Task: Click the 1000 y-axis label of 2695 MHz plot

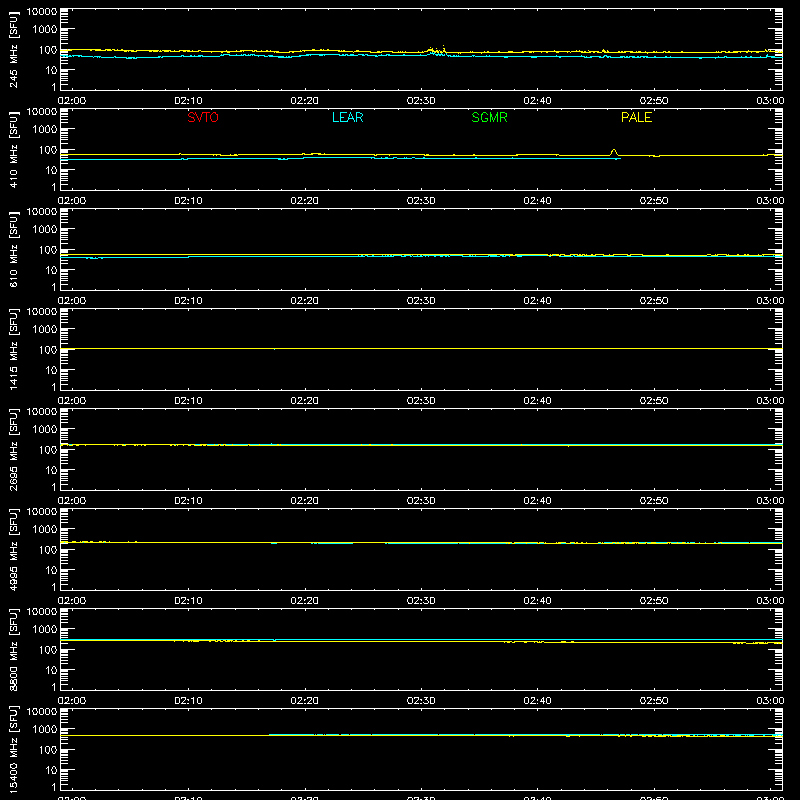Action: (x=45, y=430)
